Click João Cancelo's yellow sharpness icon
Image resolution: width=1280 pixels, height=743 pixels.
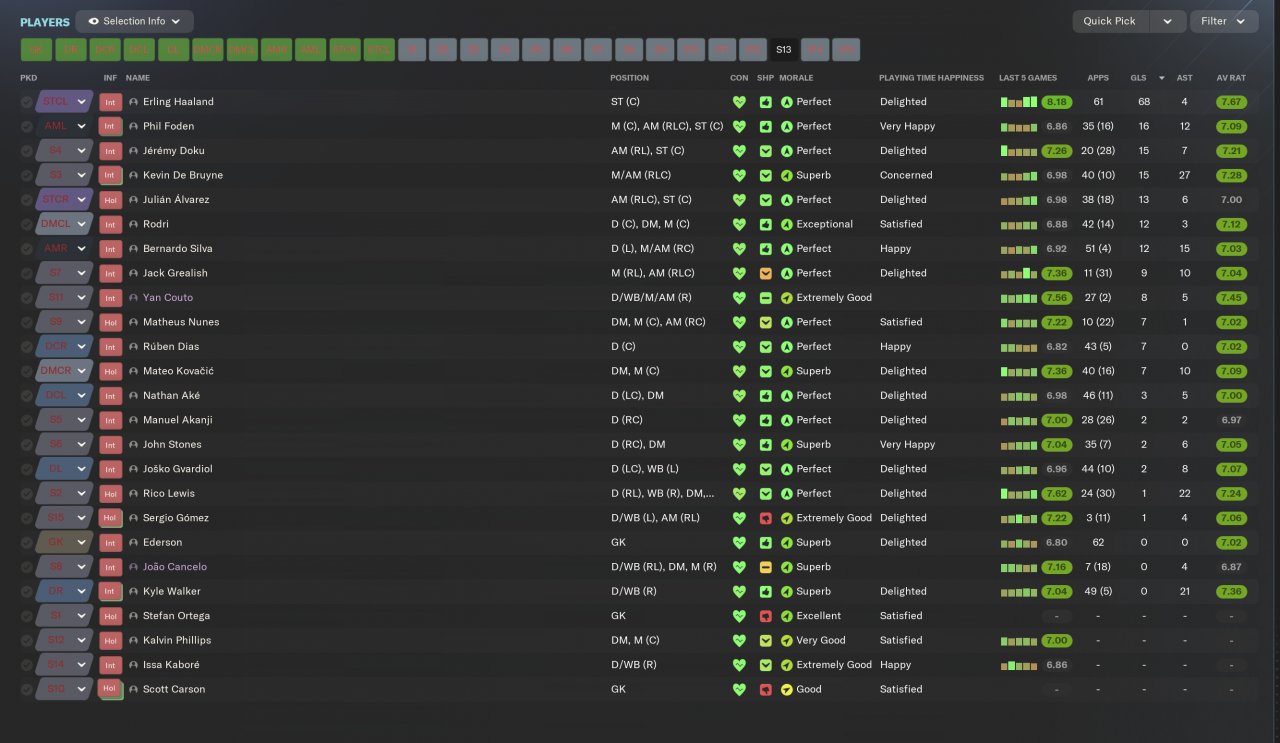(x=765, y=567)
